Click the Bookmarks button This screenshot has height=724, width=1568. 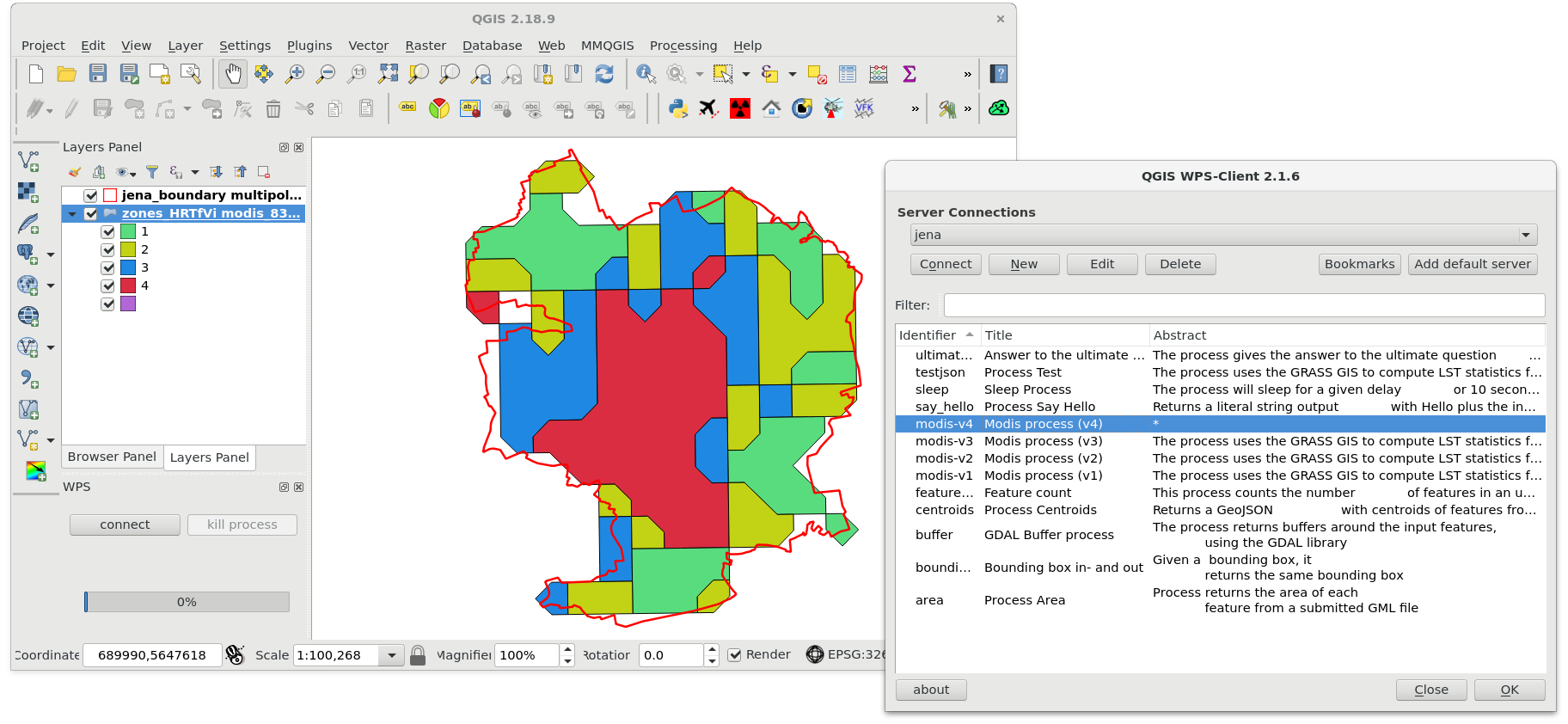tap(1360, 264)
